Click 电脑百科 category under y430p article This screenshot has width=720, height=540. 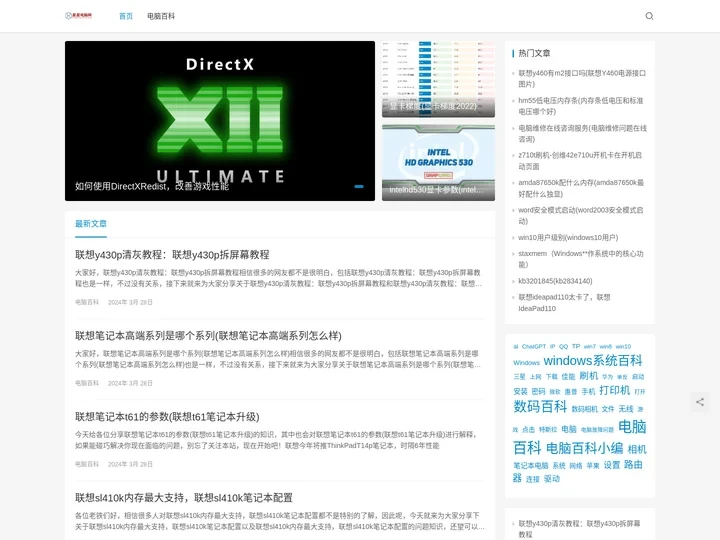tap(87, 302)
